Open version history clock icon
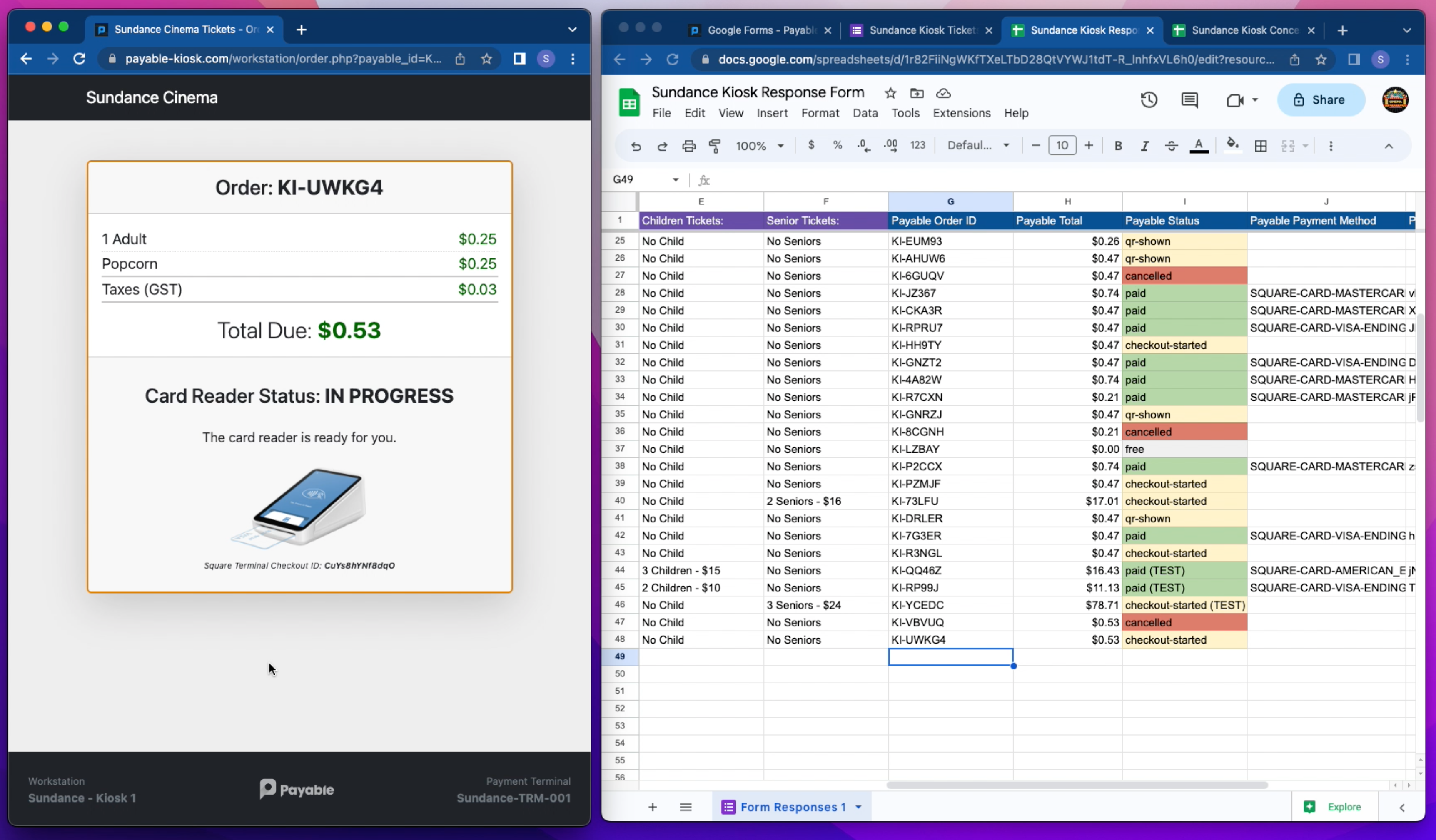The width and height of the screenshot is (1436, 840). (x=1148, y=100)
